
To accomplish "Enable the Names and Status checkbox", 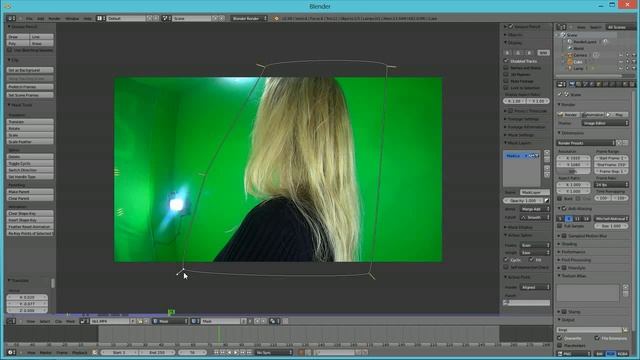I will [506, 68].
